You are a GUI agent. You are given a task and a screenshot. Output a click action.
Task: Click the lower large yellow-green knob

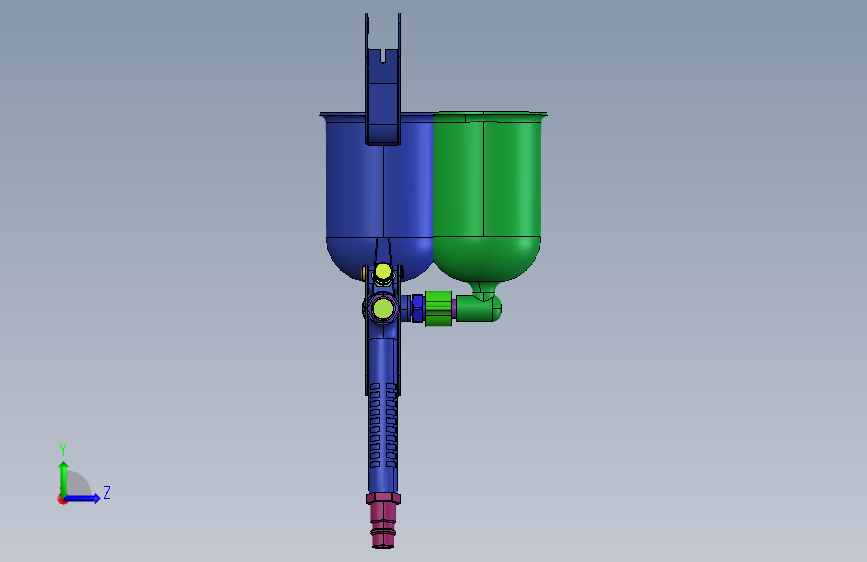383,309
